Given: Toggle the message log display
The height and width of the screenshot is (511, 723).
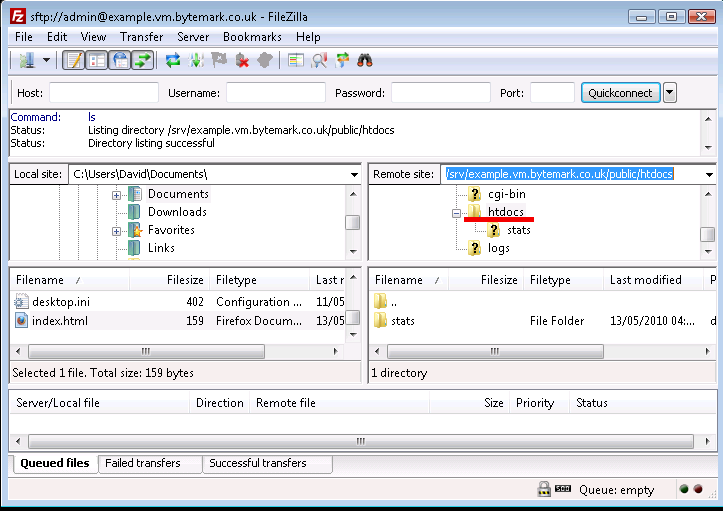Looking at the screenshot, I should point(73,60).
